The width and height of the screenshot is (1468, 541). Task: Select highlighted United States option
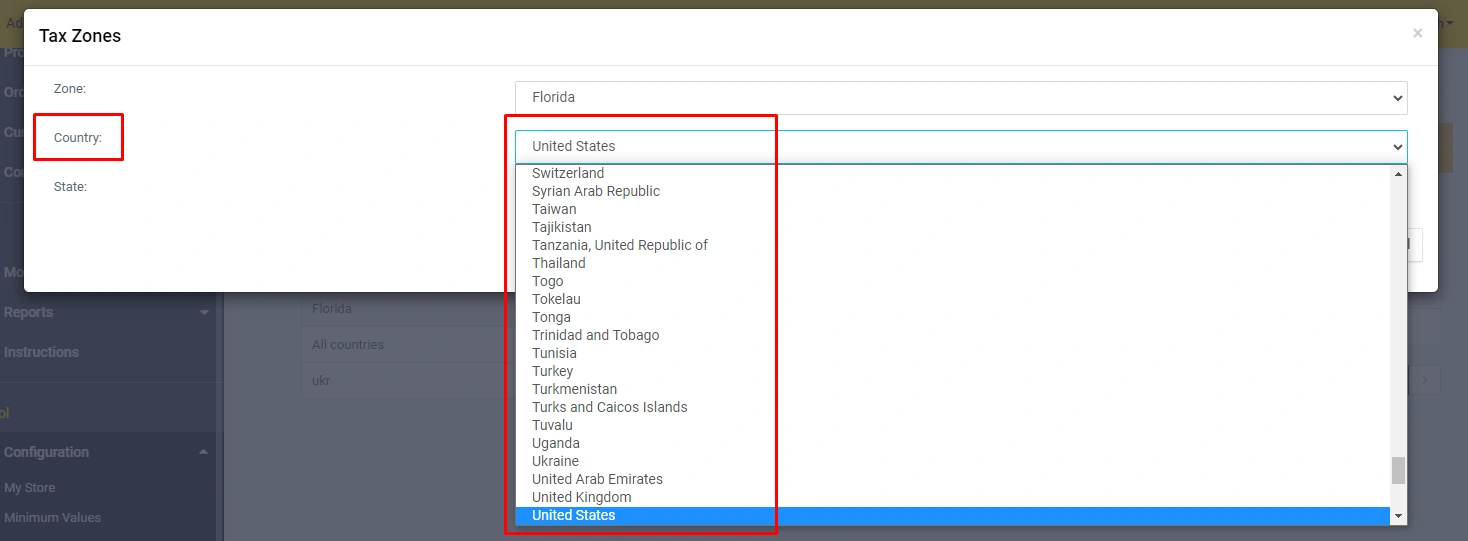click(x=574, y=515)
